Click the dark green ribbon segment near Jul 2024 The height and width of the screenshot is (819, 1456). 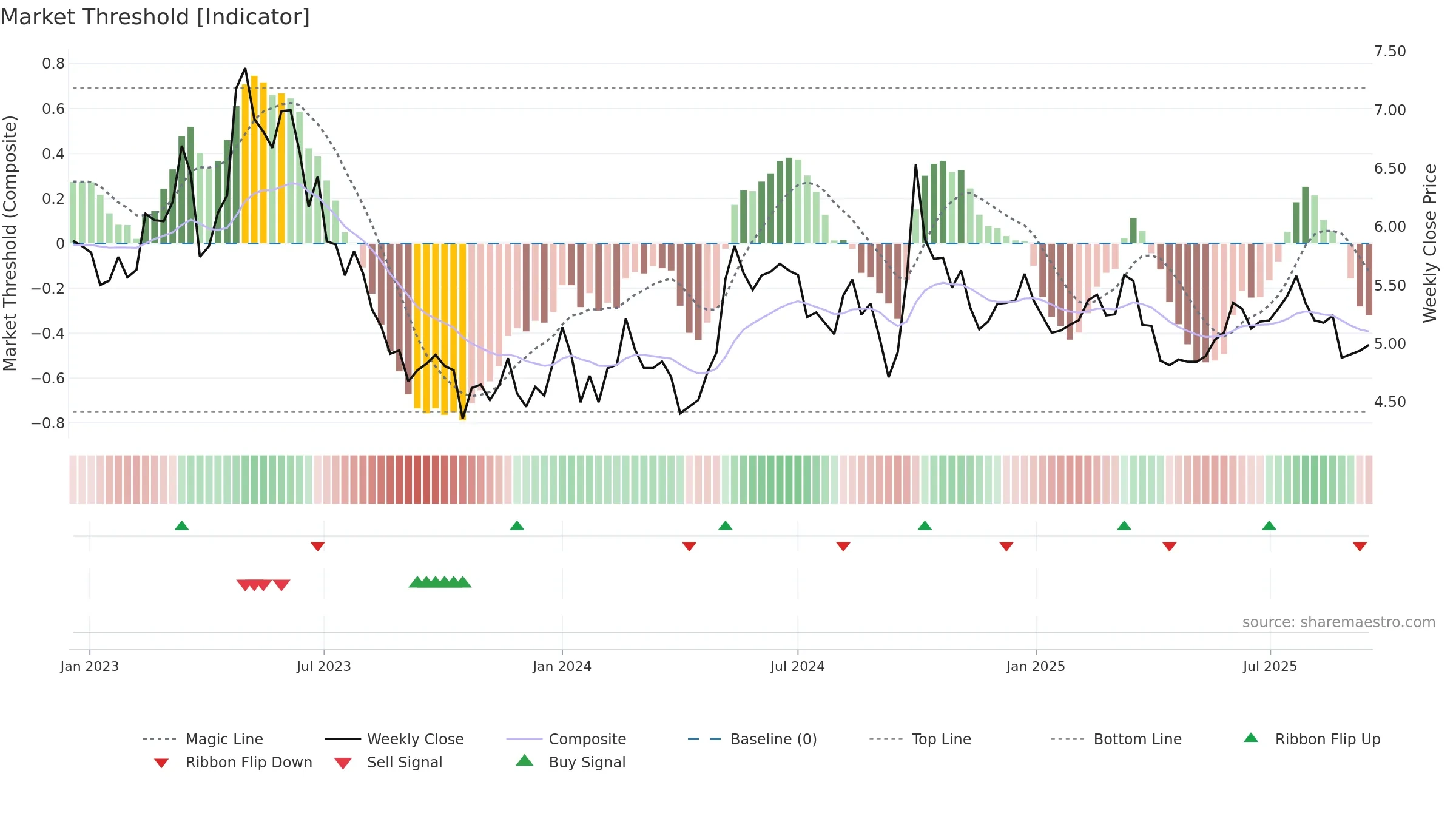pos(789,479)
